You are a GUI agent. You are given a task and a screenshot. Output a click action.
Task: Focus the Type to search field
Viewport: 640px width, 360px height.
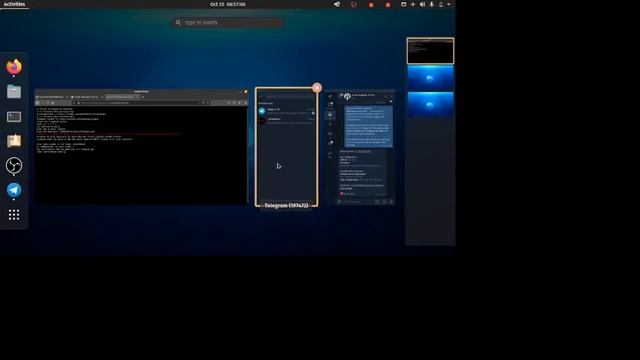tap(228, 22)
